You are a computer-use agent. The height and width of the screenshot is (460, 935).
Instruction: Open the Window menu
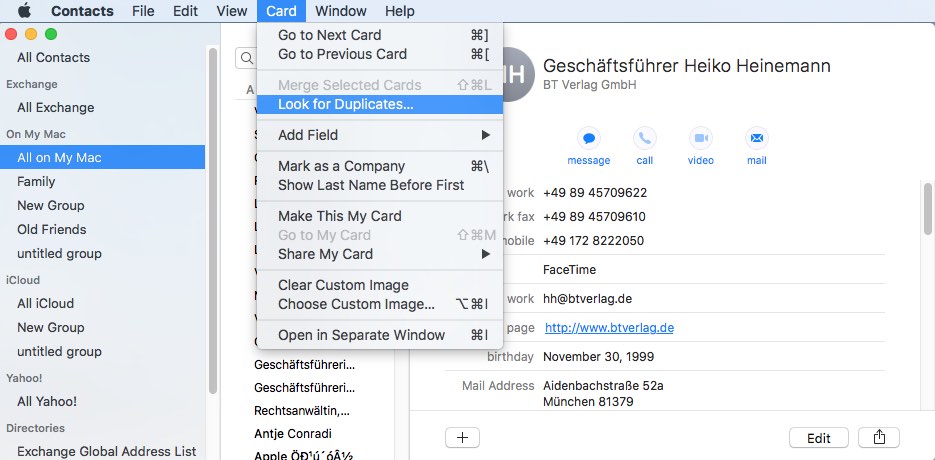(x=341, y=11)
